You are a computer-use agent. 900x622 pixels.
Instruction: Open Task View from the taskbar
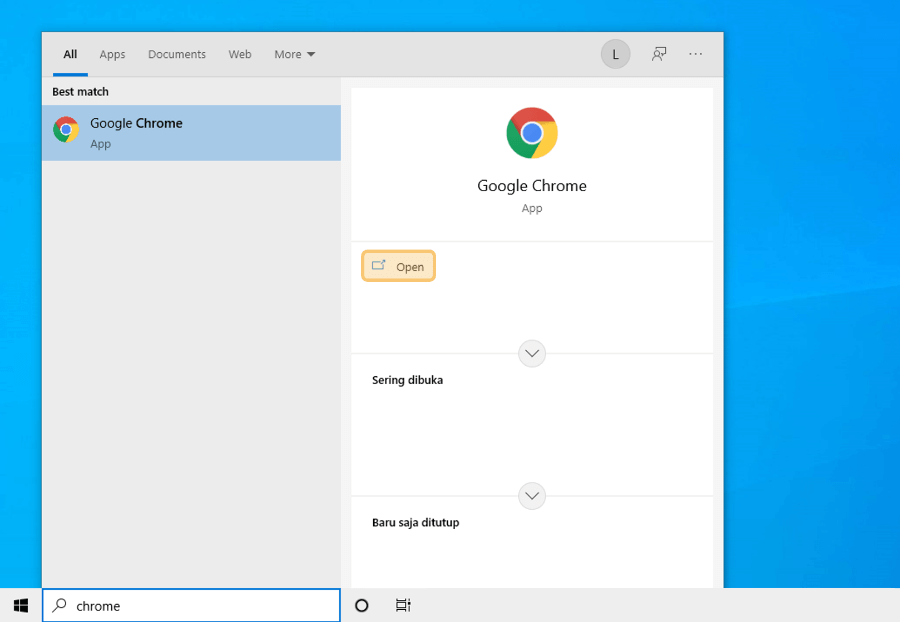click(403, 605)
